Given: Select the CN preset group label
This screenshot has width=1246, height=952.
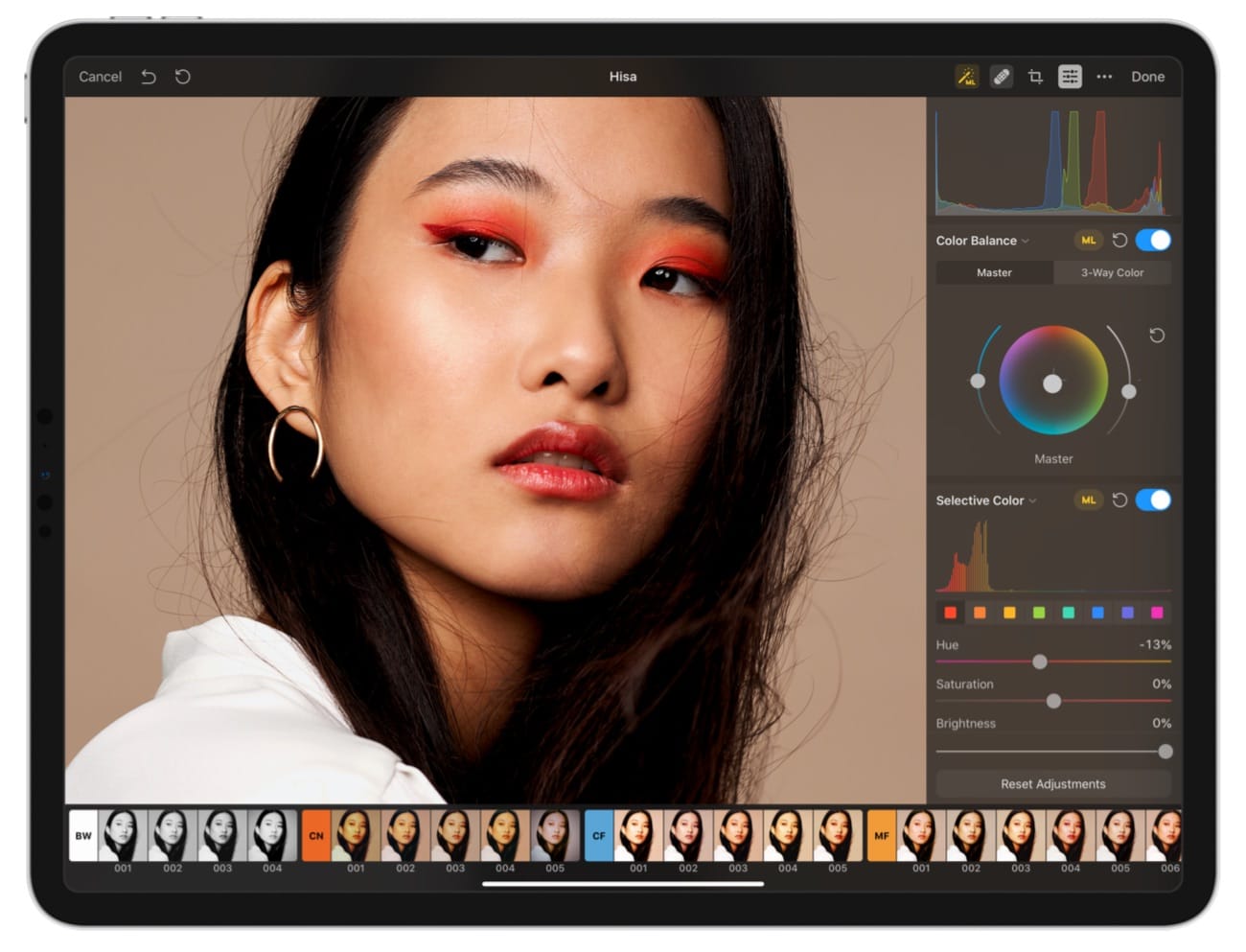Looking at the screenshot, I should 316,836.
